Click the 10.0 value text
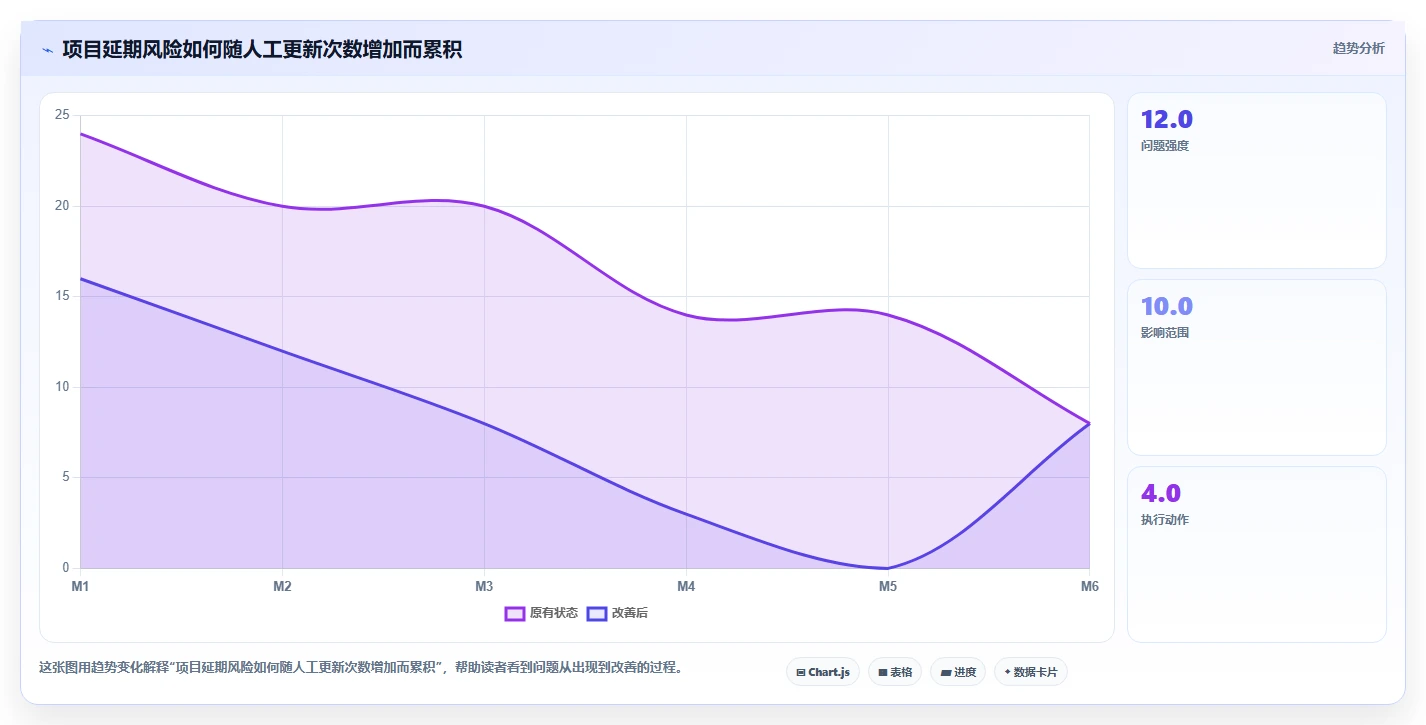This screenshot has height=725, width=1426. pyautogui.click(x=1167, y=306)
